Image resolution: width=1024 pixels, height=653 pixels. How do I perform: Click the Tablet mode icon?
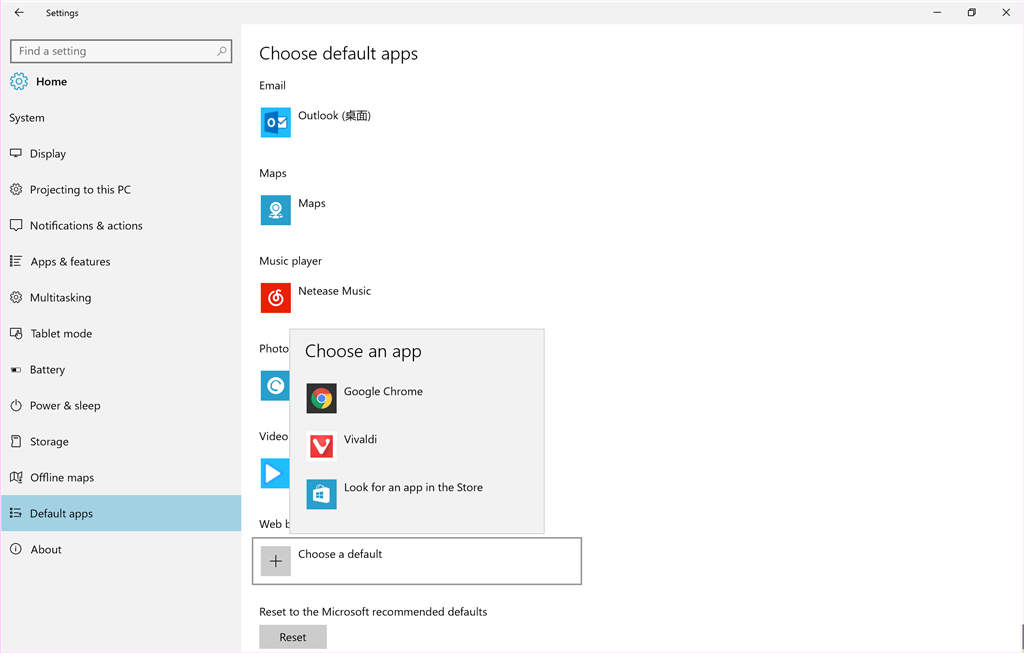(x=16, y=333)
